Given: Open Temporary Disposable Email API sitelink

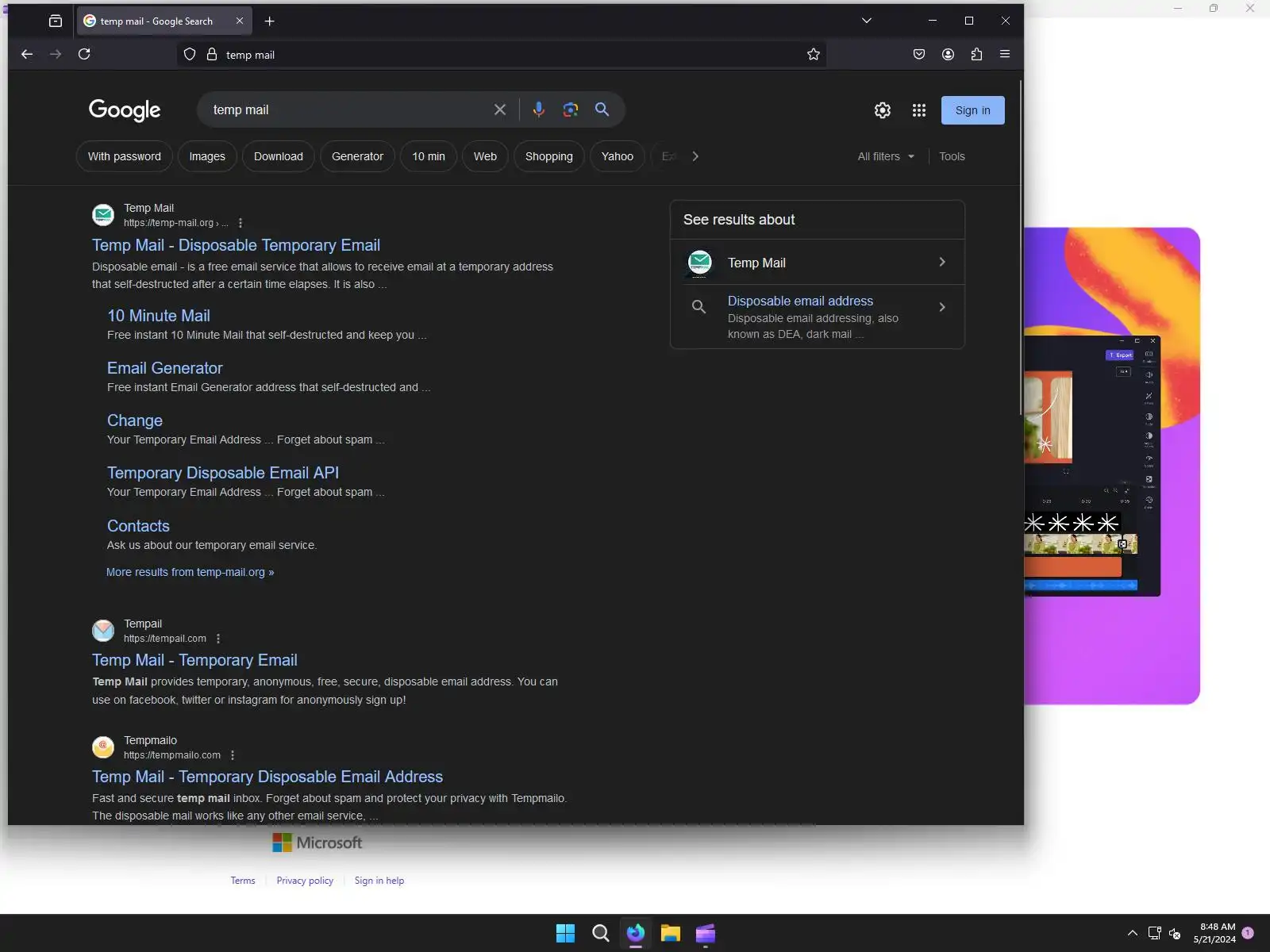Looking at the screenshot, I should 223,473.
